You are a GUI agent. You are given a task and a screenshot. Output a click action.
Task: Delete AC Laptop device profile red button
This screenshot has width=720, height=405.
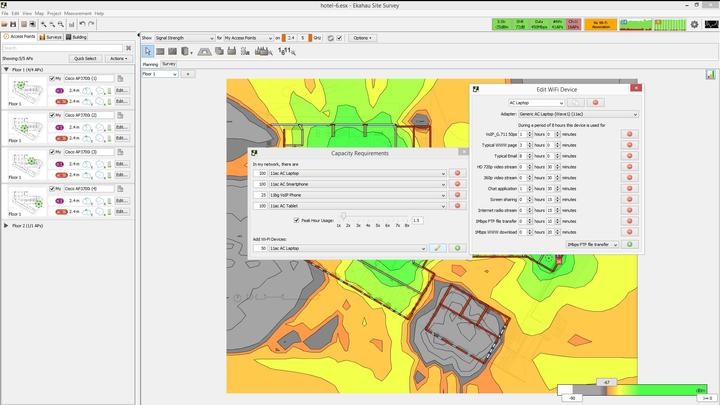coord(596,102)
